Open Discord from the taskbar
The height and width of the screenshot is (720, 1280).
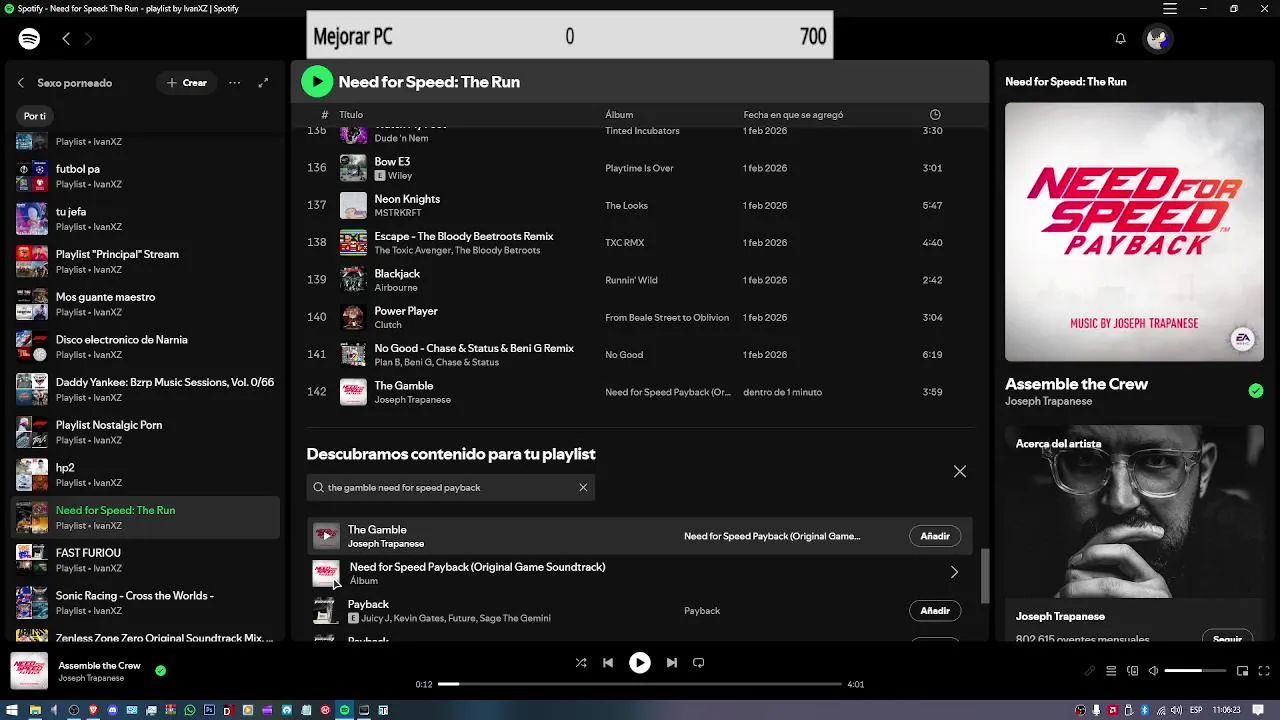coord(112,710)
